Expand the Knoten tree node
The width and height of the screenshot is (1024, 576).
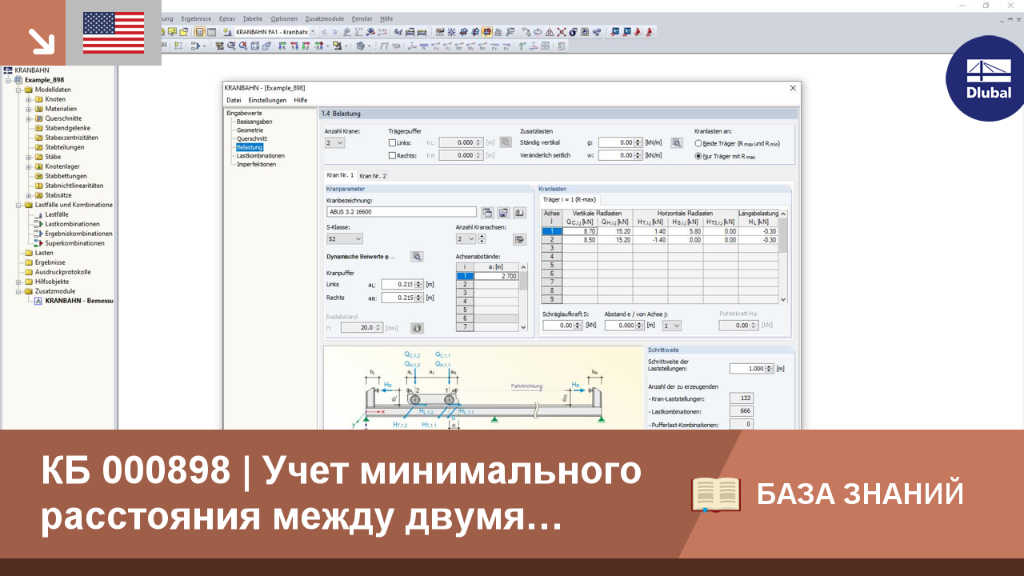tap(29, 99)
